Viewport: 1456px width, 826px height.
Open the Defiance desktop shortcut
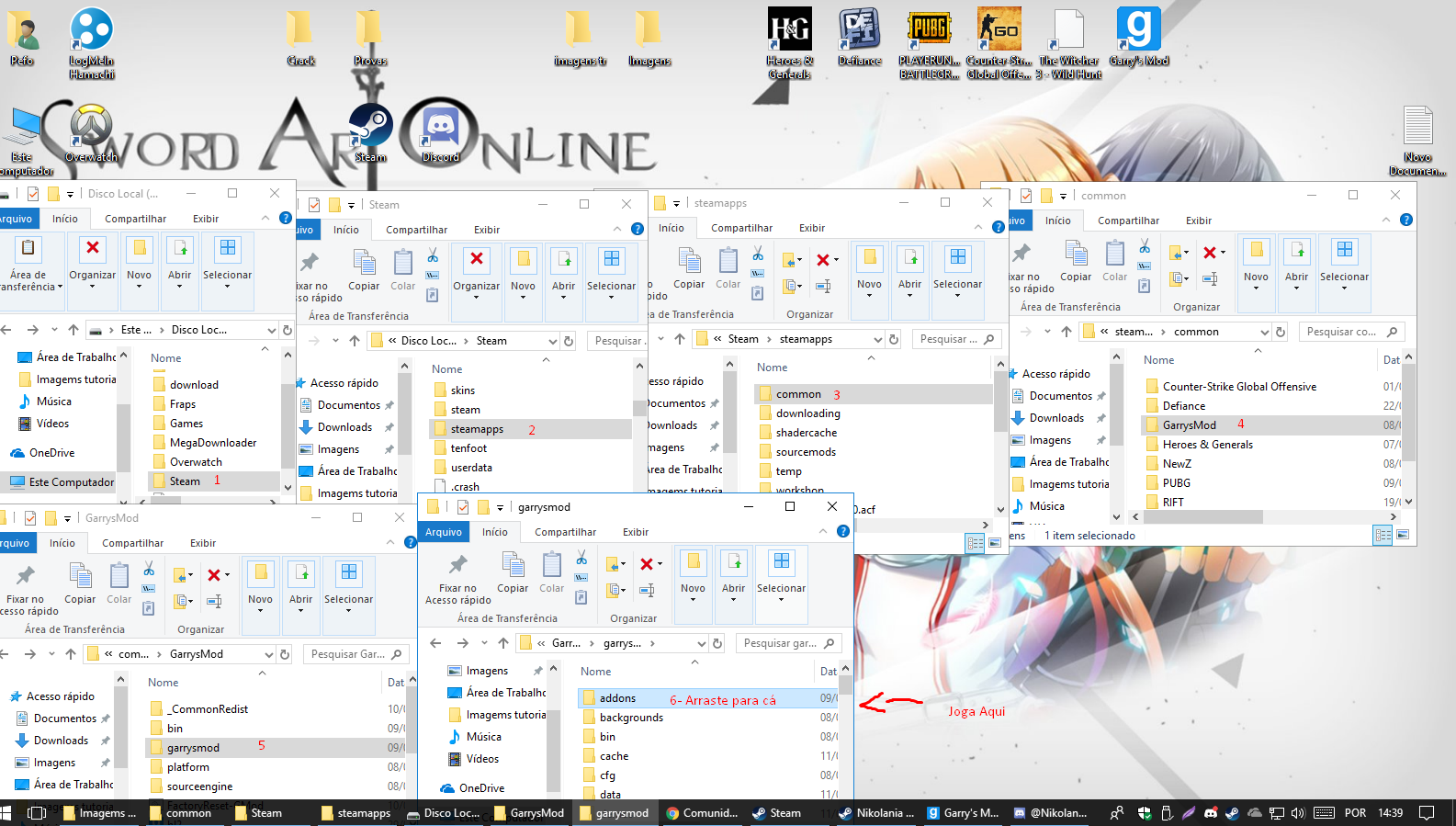pyautogui.click(x=860, y=37)
